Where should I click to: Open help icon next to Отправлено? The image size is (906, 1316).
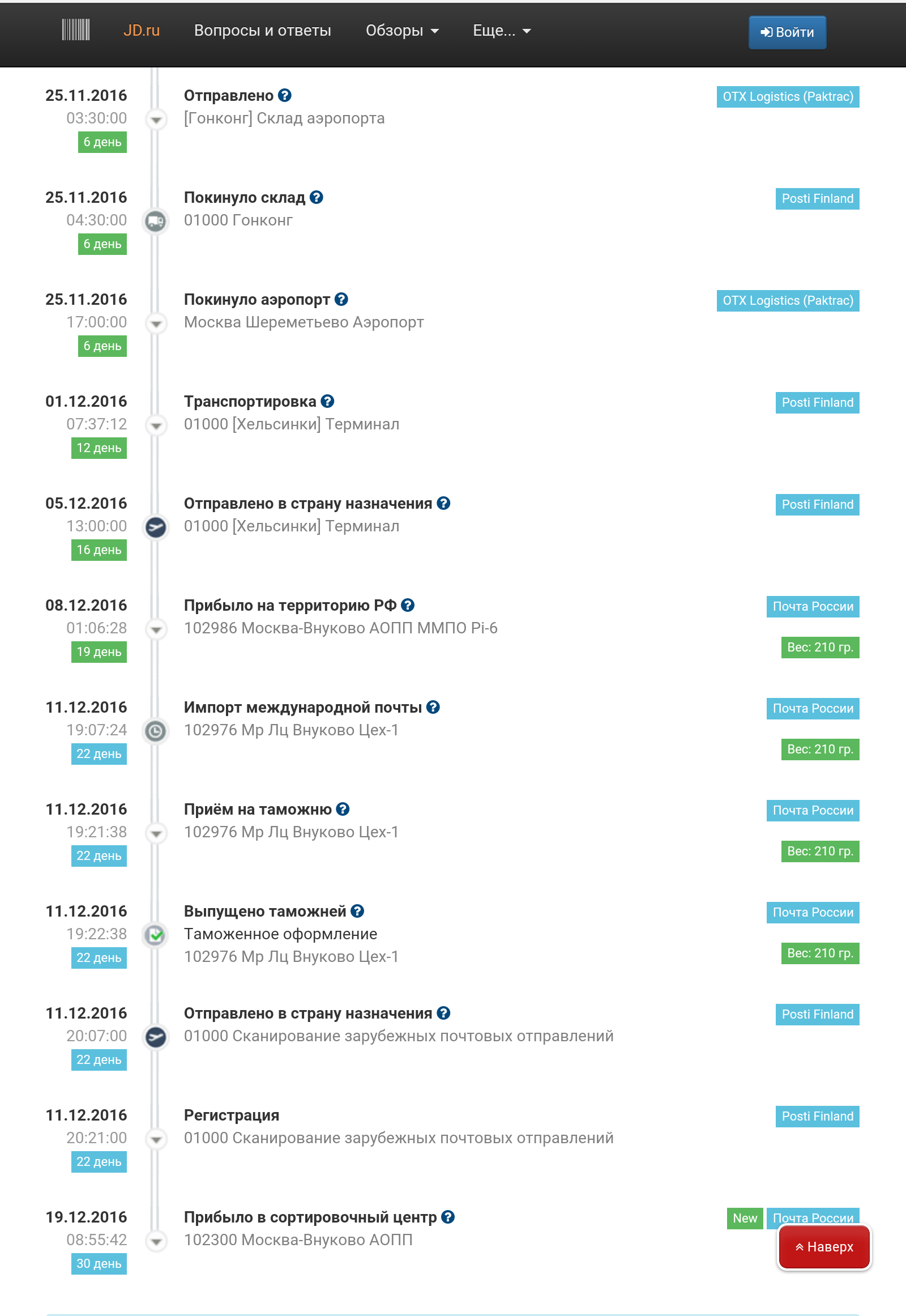click(285, 95)
